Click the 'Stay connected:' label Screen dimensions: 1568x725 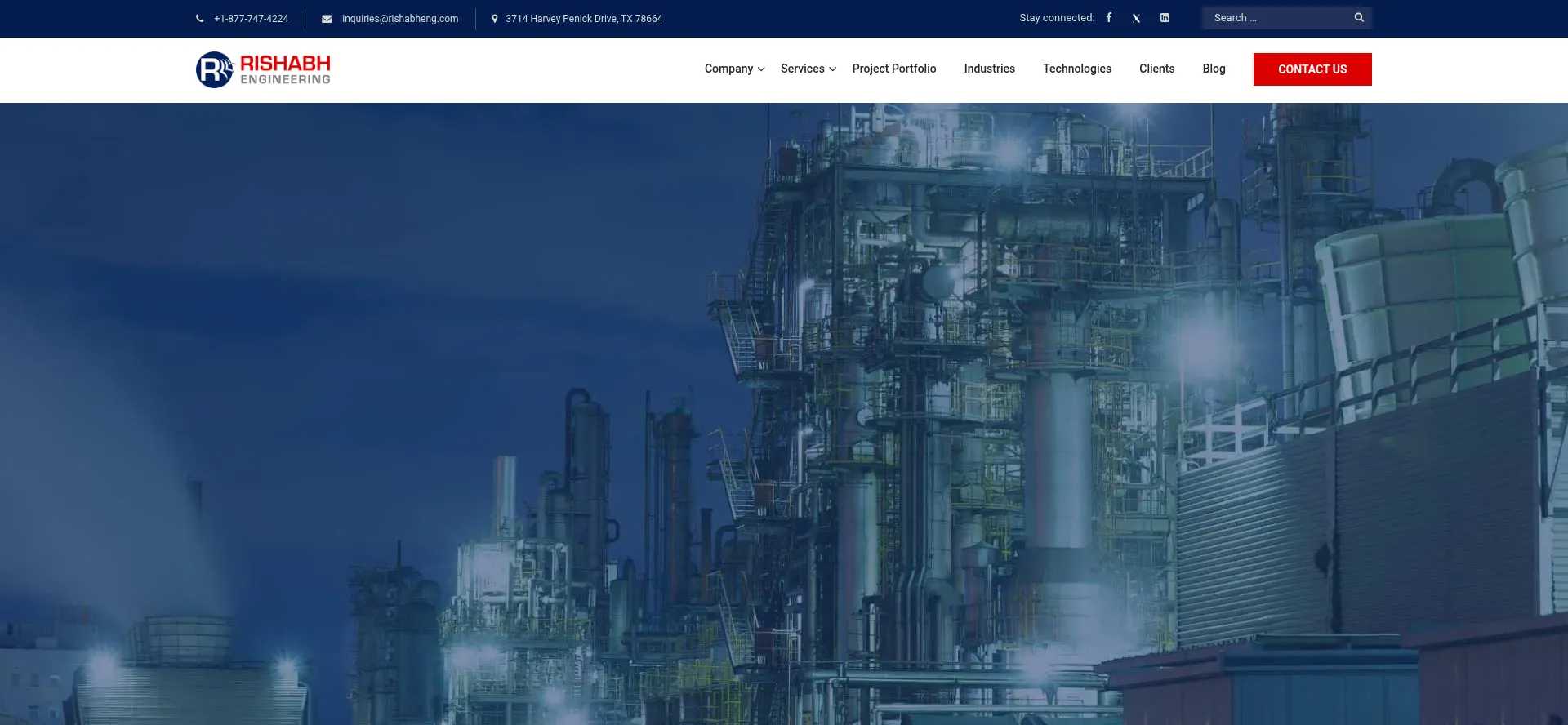[1057, 18]
